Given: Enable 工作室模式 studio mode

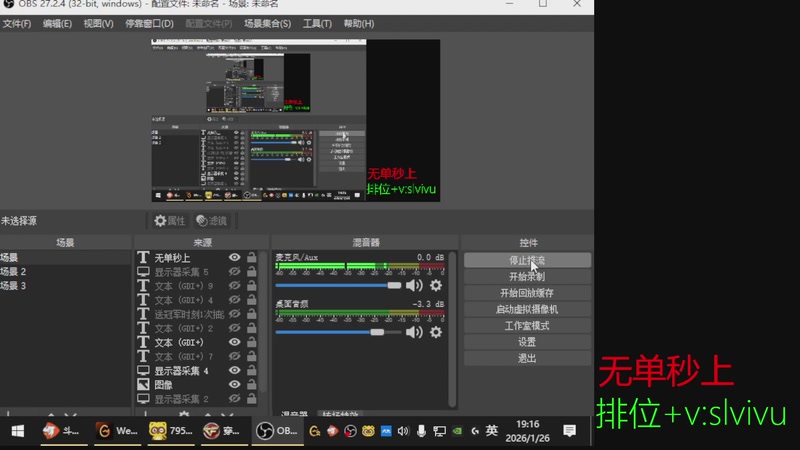Looking at the screenshot, I should tap(528, 326).
